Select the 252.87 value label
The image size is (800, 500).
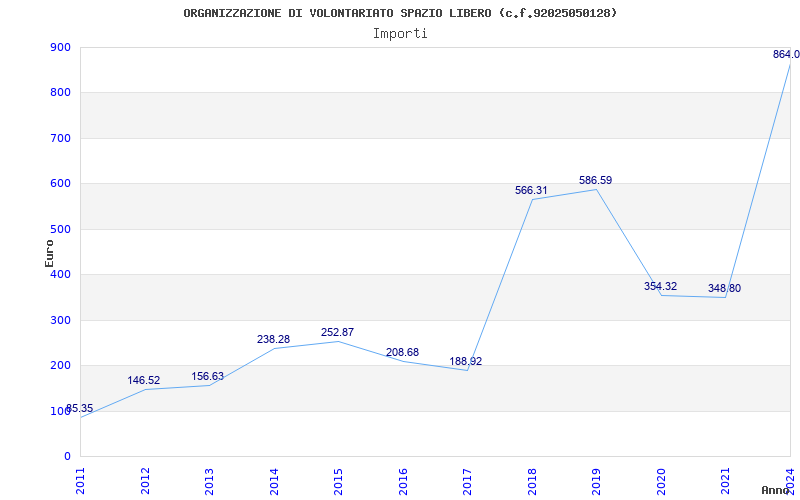[x=337, y=332]
